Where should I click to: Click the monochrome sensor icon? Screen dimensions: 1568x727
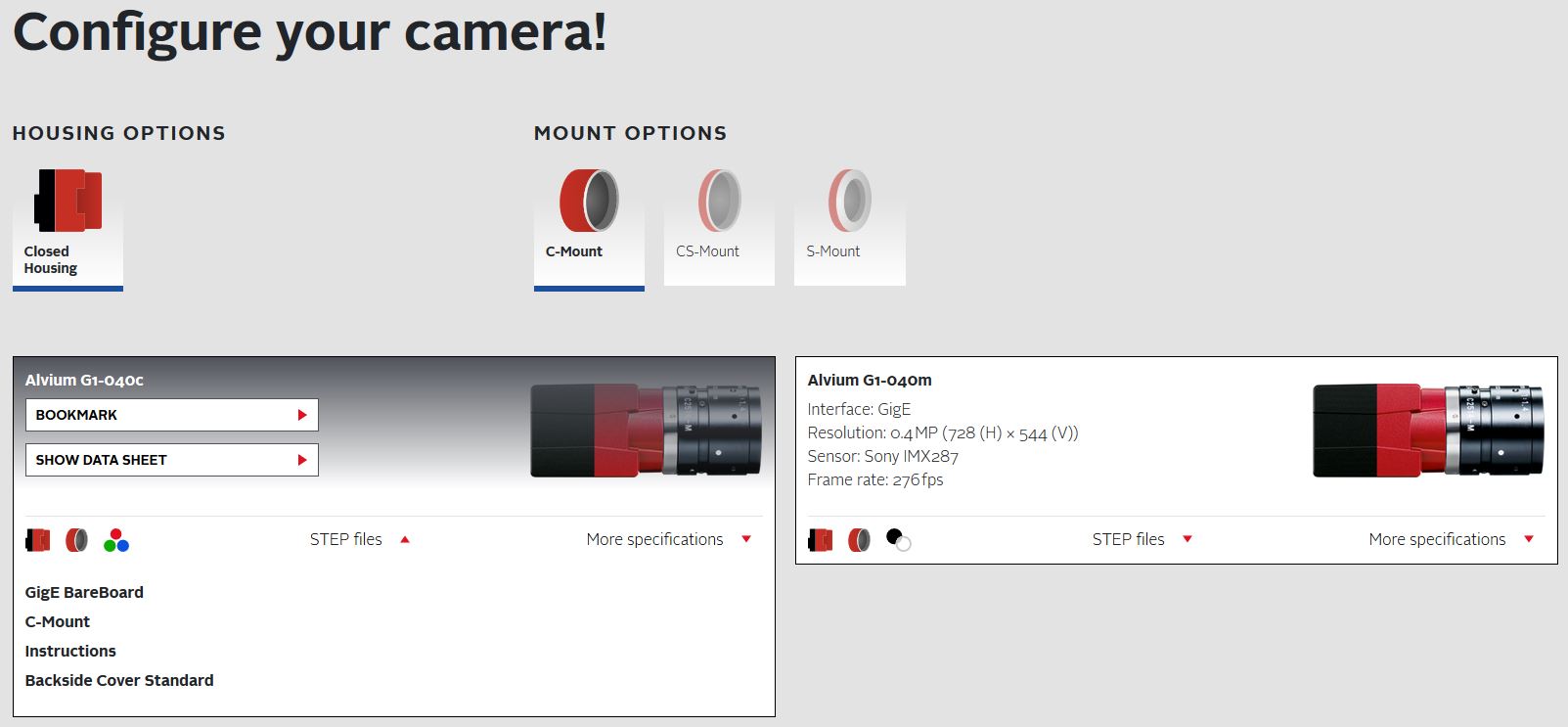pos(898,539)
